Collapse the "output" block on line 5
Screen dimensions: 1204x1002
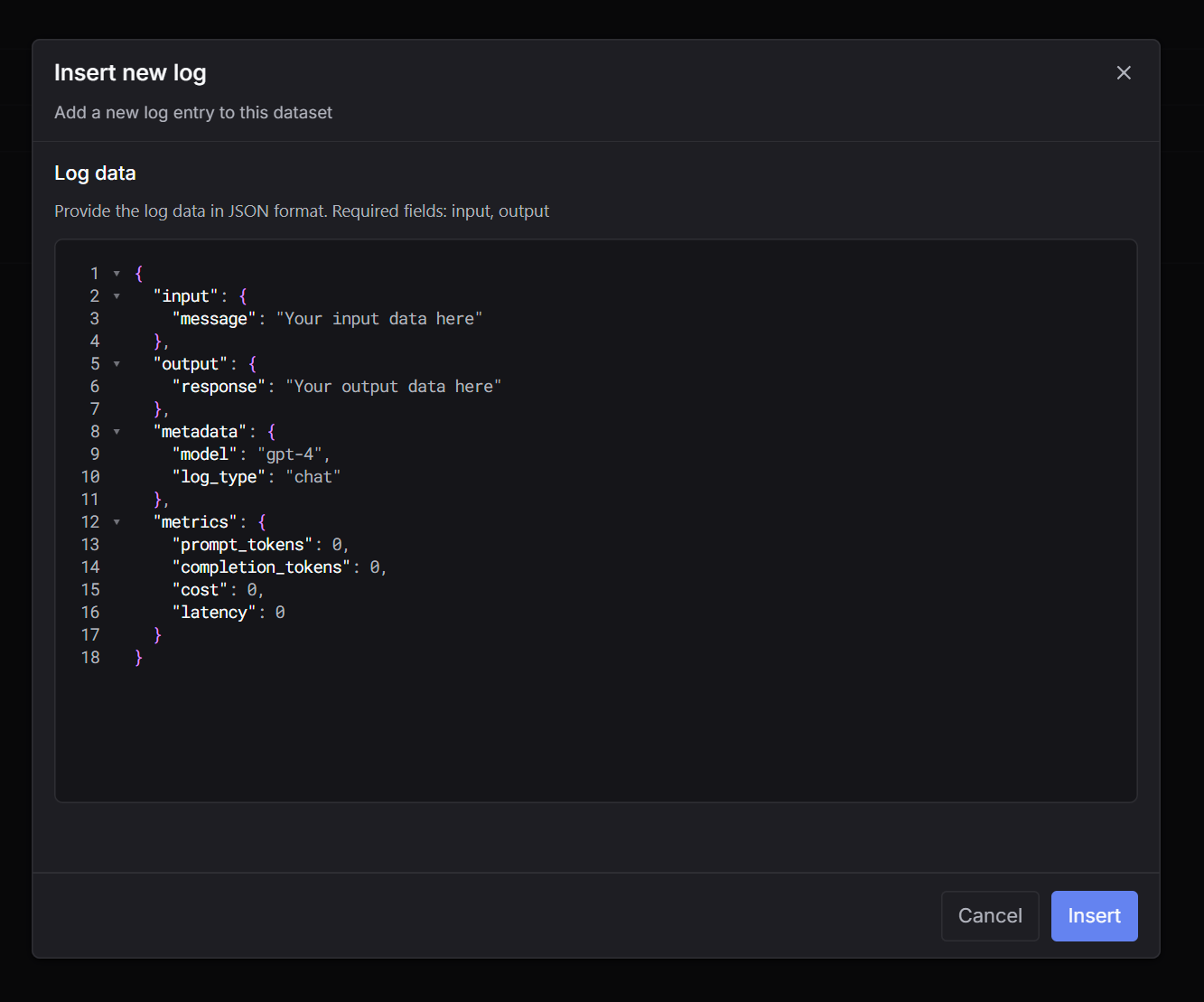(117, 364)
